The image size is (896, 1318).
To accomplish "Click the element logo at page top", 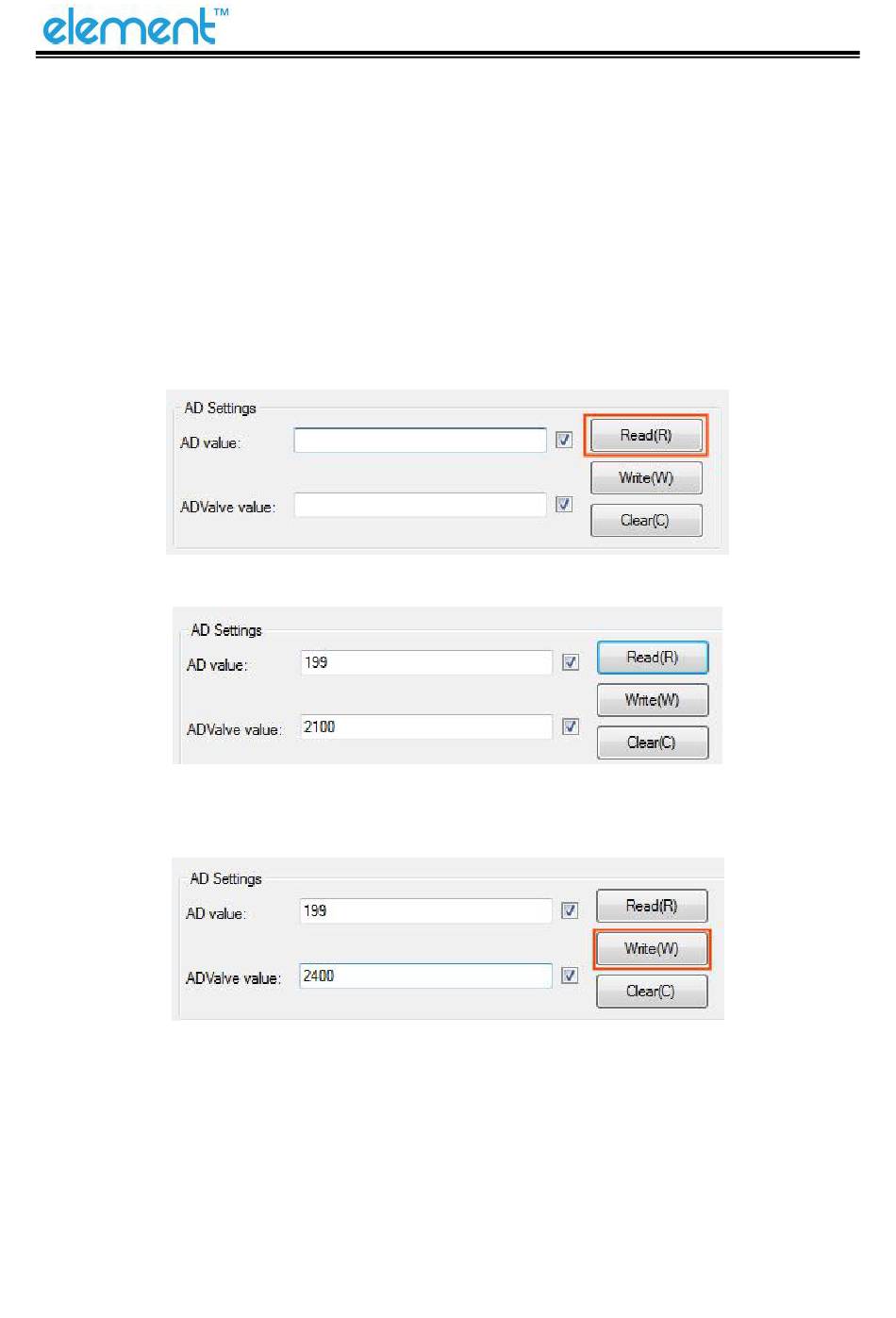I will (x=136, y=26).
